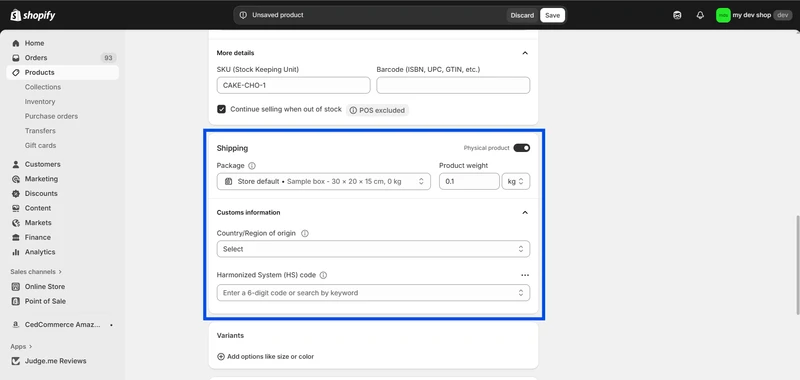Click the Customers icon in sidebar
Image resolution: width=800 pixels, height=380 pixels.
[16, 164]
